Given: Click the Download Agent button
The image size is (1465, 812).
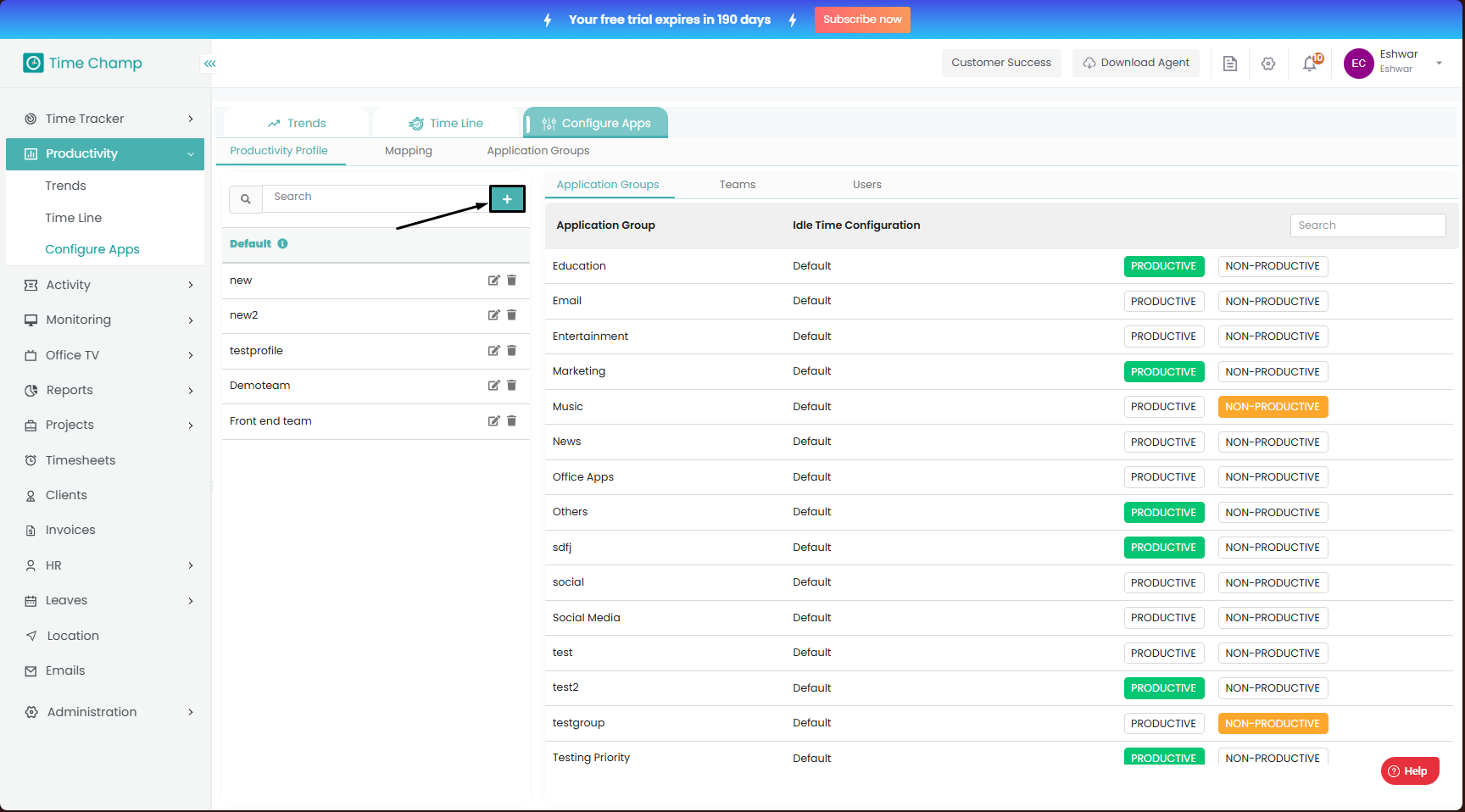Looking at the screenshot, I should pyautogui.click(x=1136, y=63).
